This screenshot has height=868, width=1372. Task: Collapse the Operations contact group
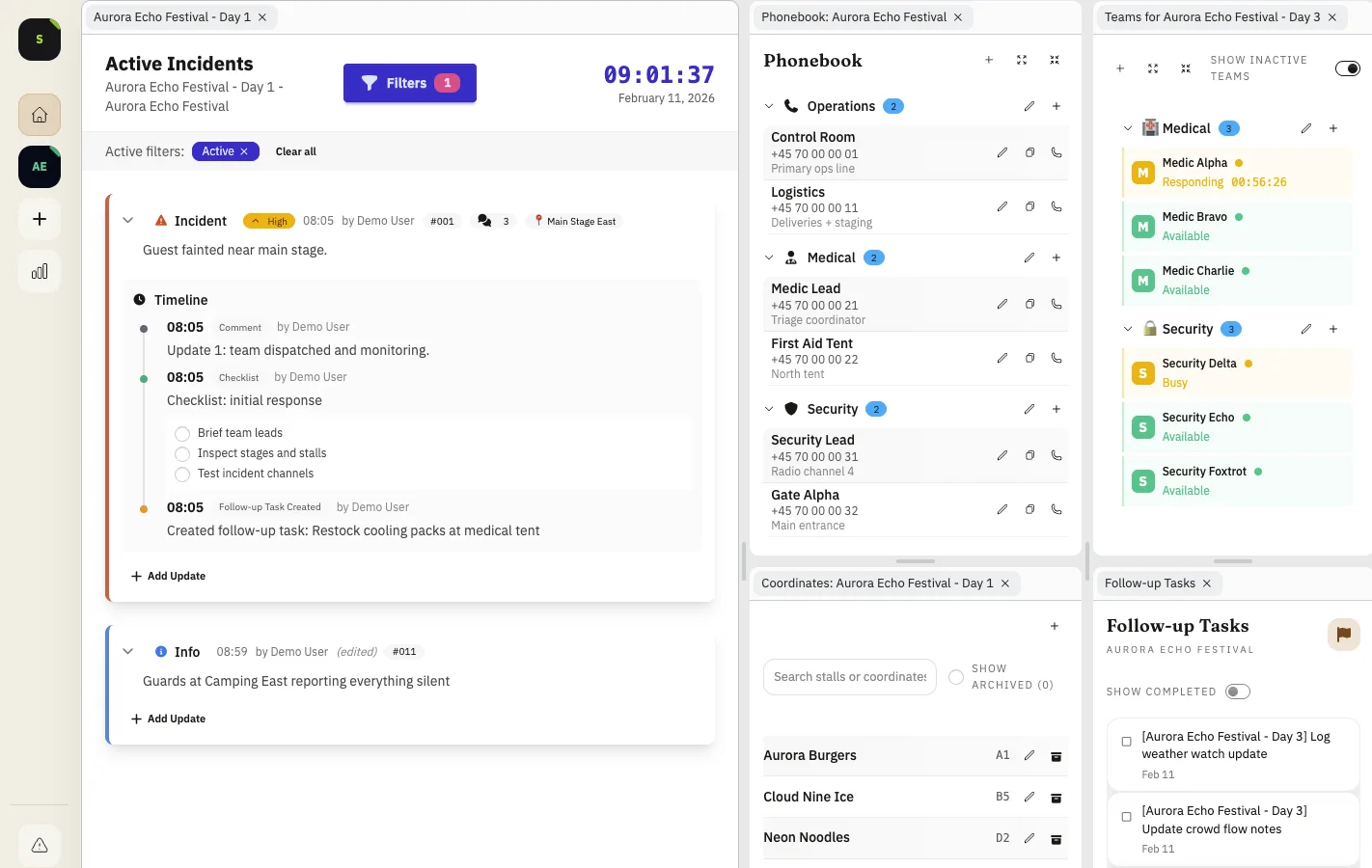pyautogui.click(x=769, y=106)
